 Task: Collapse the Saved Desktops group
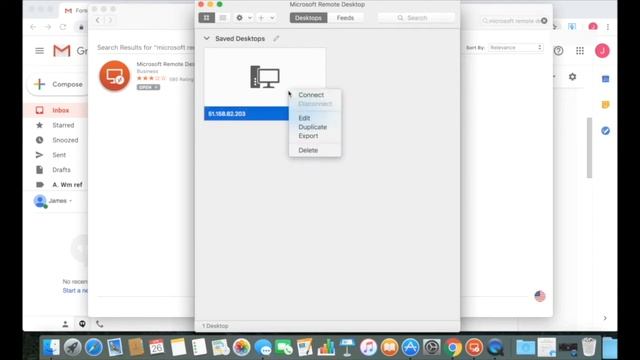[x=207, y=38]
